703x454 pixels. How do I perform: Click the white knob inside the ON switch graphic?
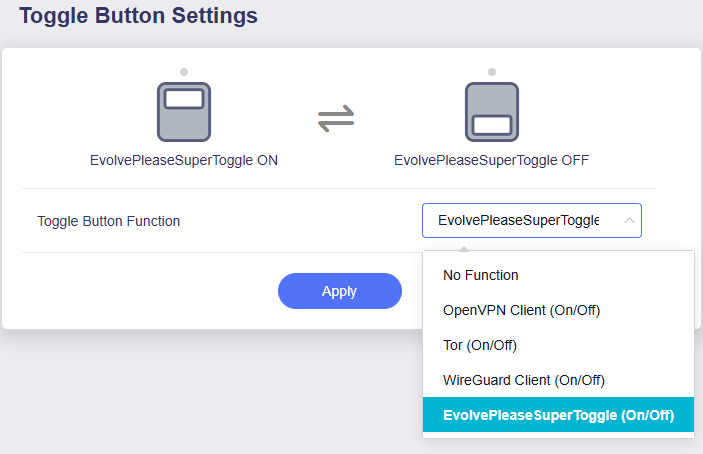coord(184,99)
